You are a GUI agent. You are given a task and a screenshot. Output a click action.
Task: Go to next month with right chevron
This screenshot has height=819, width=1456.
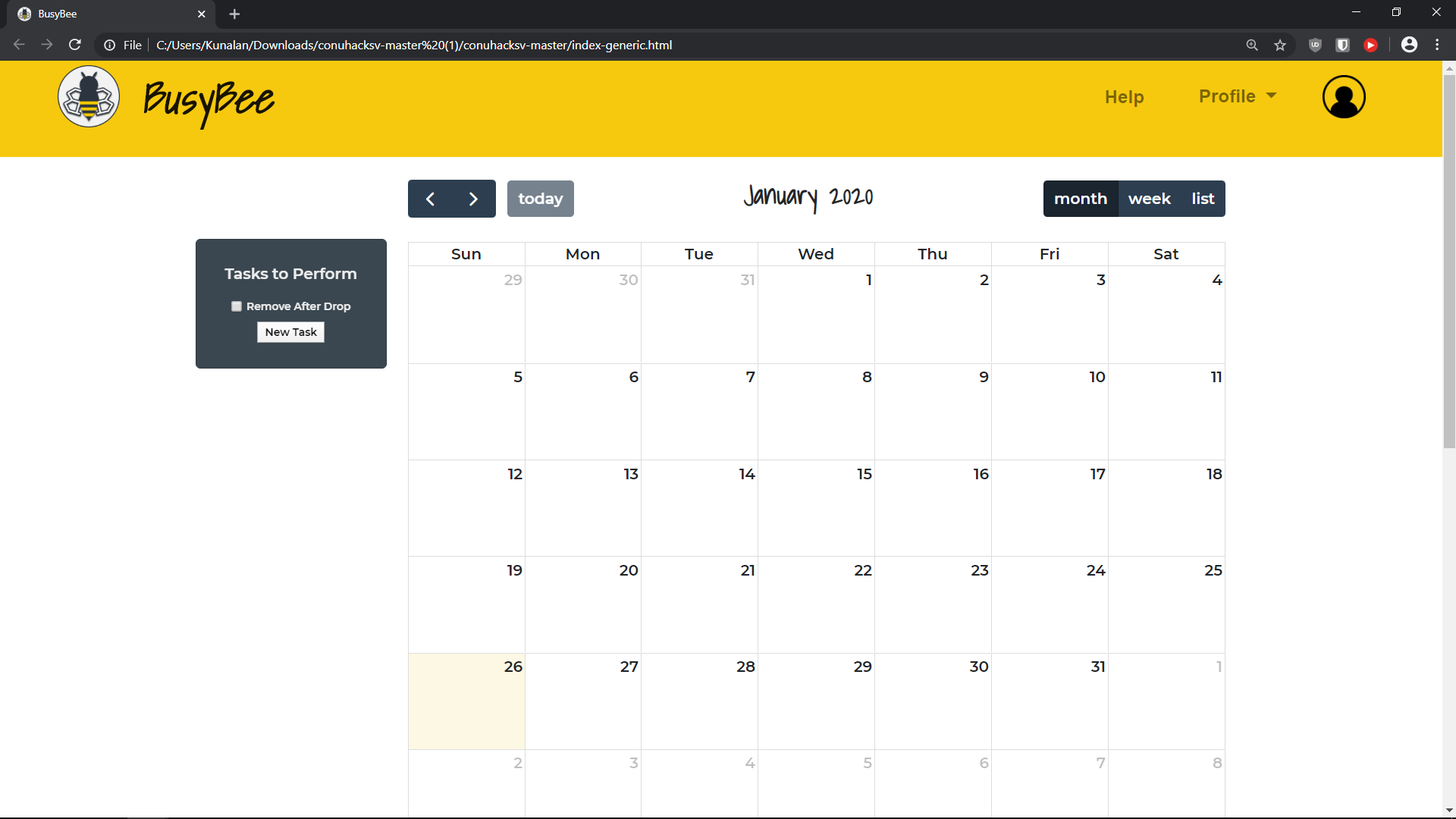pyautogui.click(x=473, y=199)
